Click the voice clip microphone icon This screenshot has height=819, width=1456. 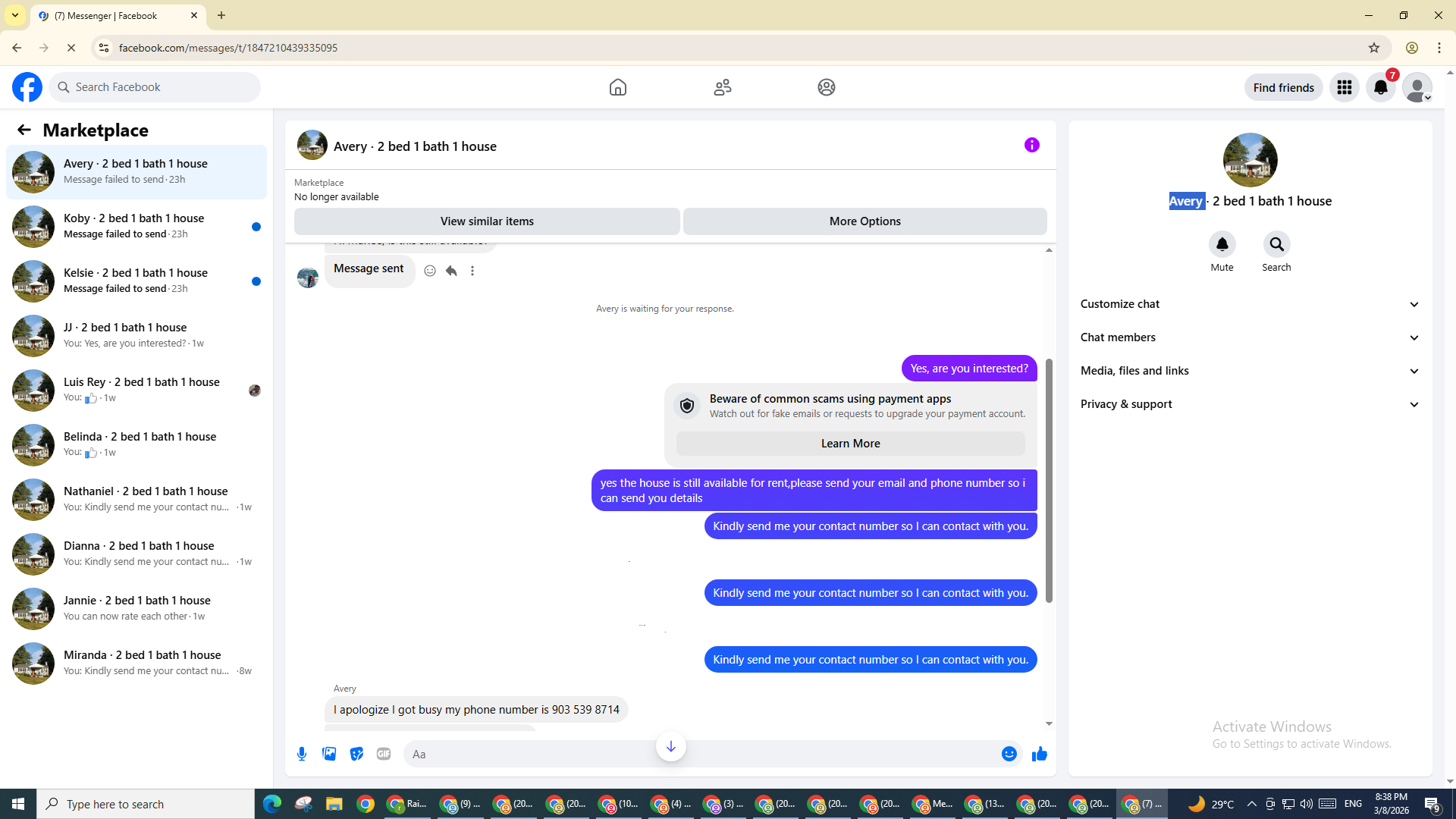tap(302, 754)
